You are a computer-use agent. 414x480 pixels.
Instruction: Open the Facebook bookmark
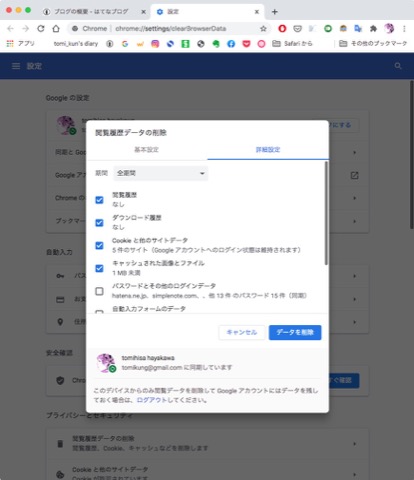click(x=231, y=44)
